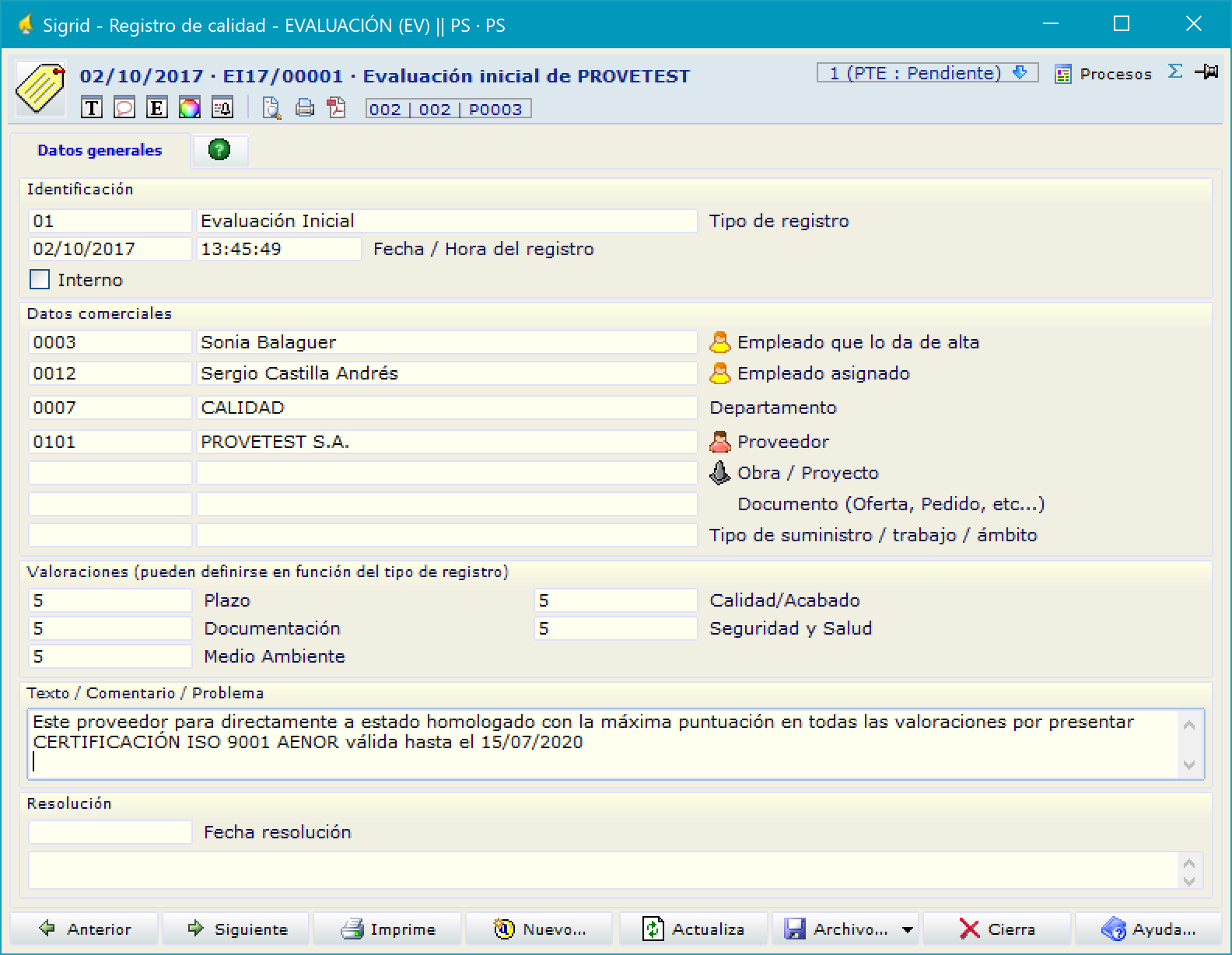Viewport: 1232px width, 955px height.
Task: Click the registro type code field 01
Action: click(x=110, y=221)
